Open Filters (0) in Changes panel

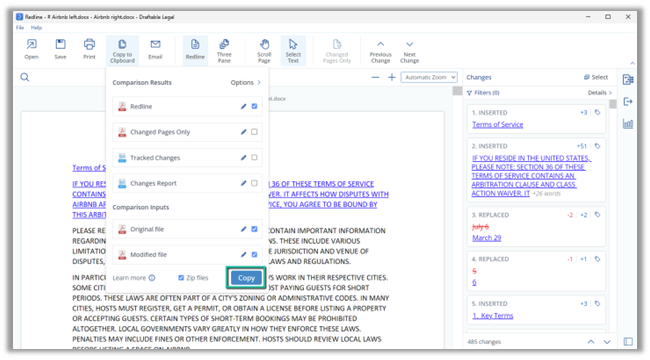pos(483,93)
